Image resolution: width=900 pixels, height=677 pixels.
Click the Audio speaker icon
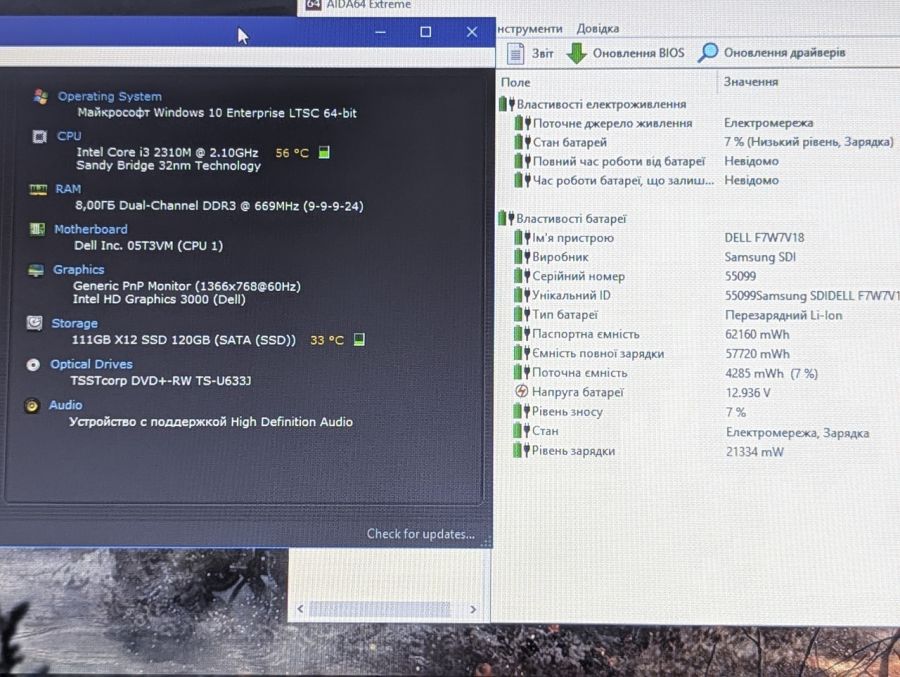point(32,406)
